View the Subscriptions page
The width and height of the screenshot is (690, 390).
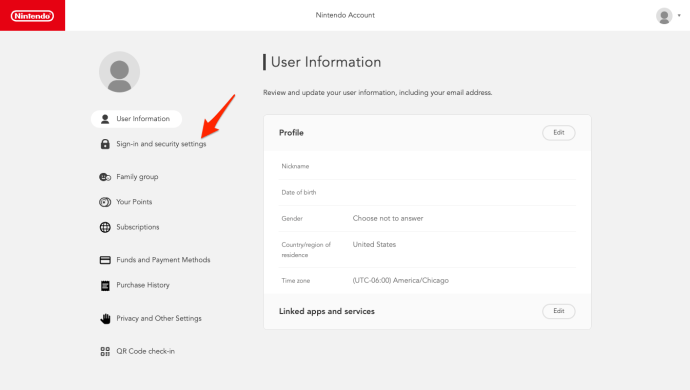coord(138,227)
